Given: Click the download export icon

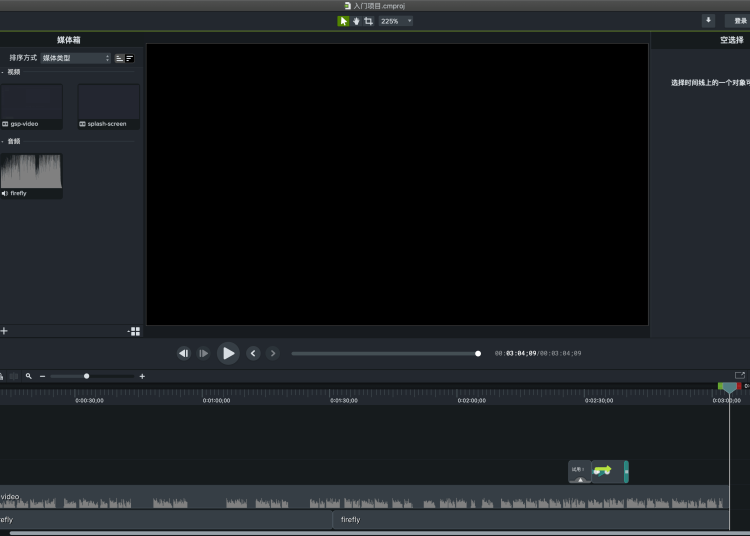Looking at the screenshot, I should click(x=708, y=20).
